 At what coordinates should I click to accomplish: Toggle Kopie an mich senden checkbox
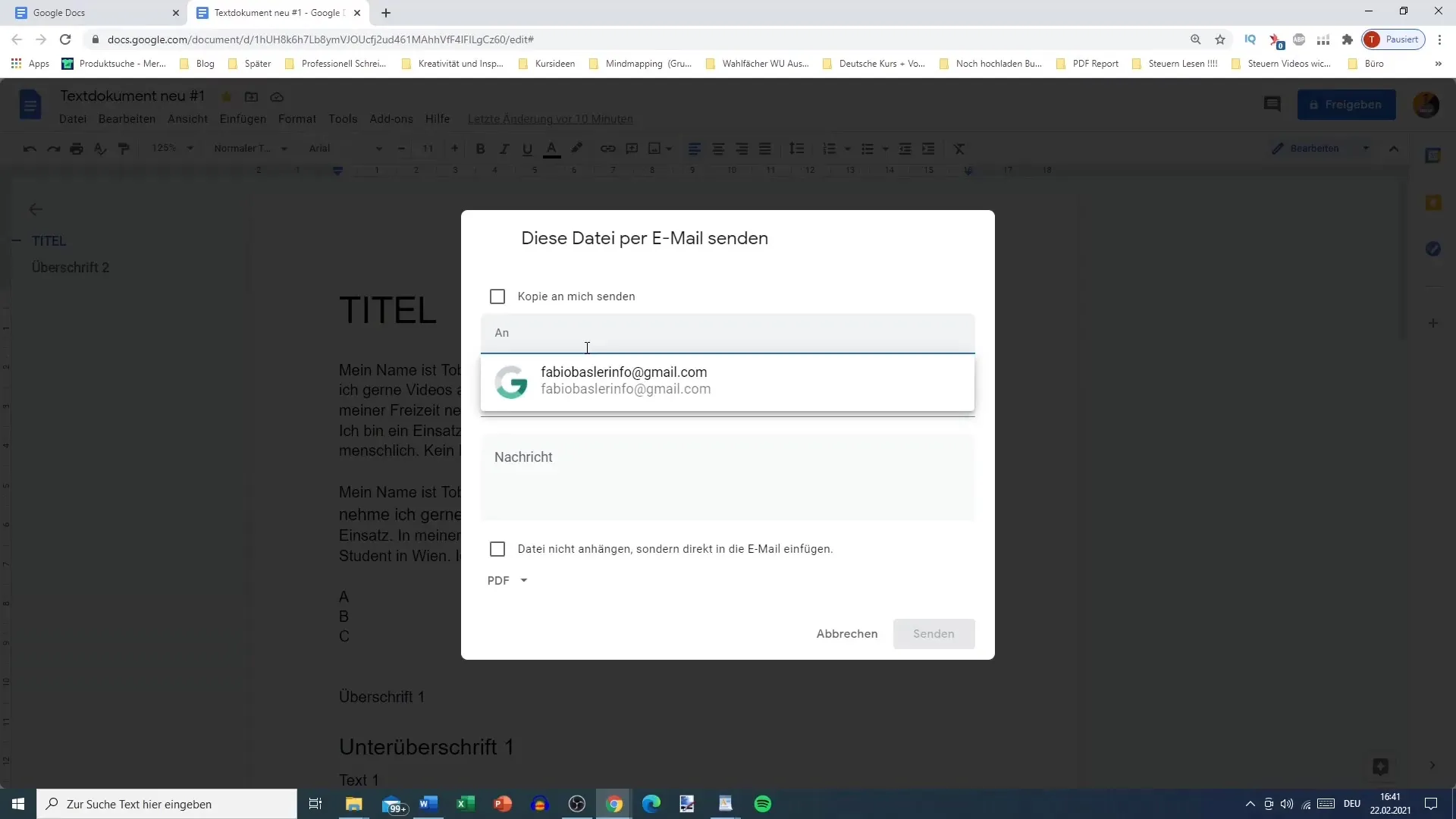click(497, 296)
